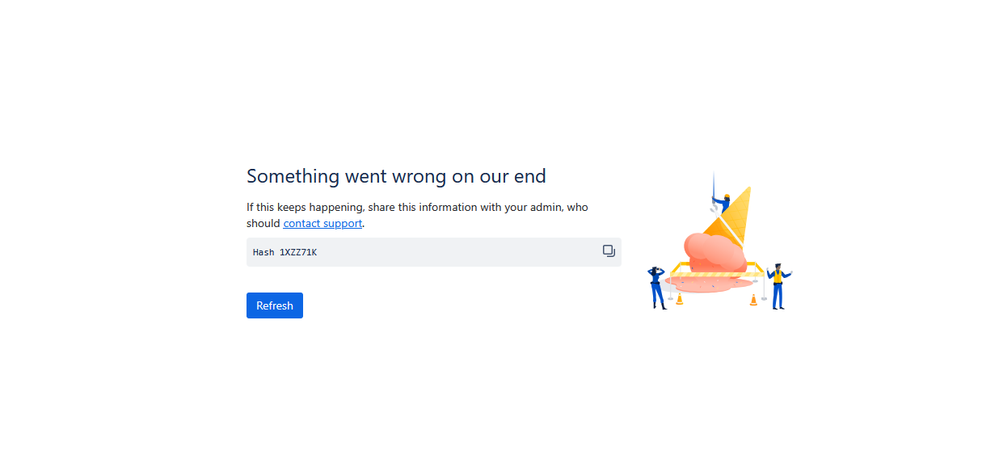Click the word "Hash" in the code box
Screen dimensions: 999x459
click(263, 252)
